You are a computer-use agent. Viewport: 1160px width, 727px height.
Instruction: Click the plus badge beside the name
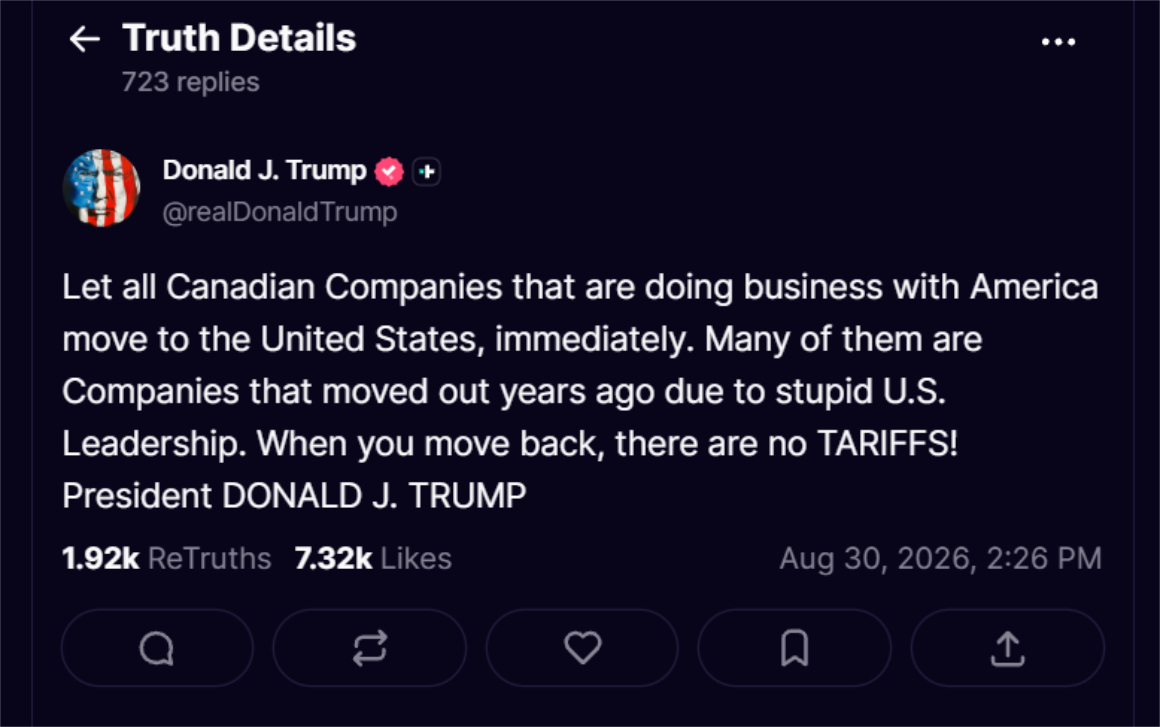pos(426,172)
